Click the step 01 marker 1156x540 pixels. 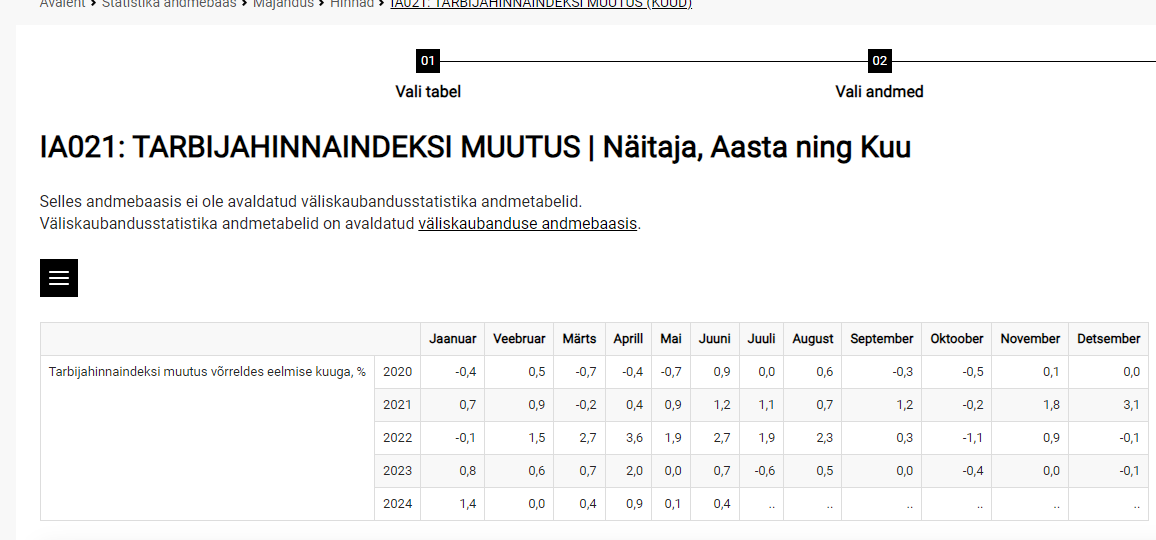tap(428, 61)
